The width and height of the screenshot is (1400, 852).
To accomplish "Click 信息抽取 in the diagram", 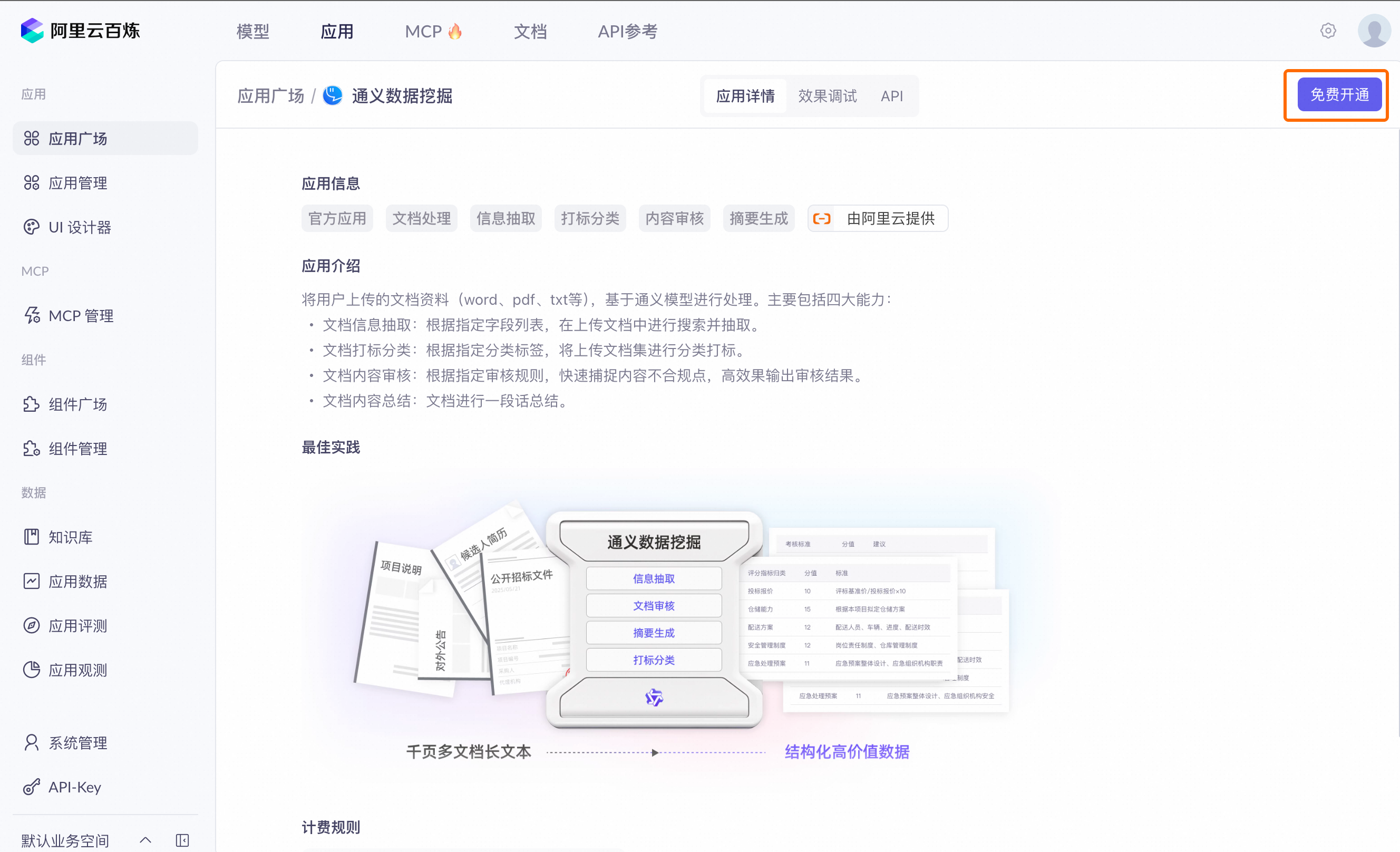I will (x=654, y=578).
